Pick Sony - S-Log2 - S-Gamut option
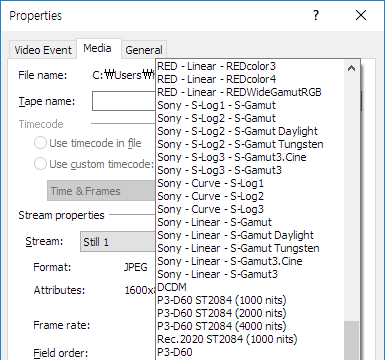The width and height of the screenshot is (385, 360). 250,118
